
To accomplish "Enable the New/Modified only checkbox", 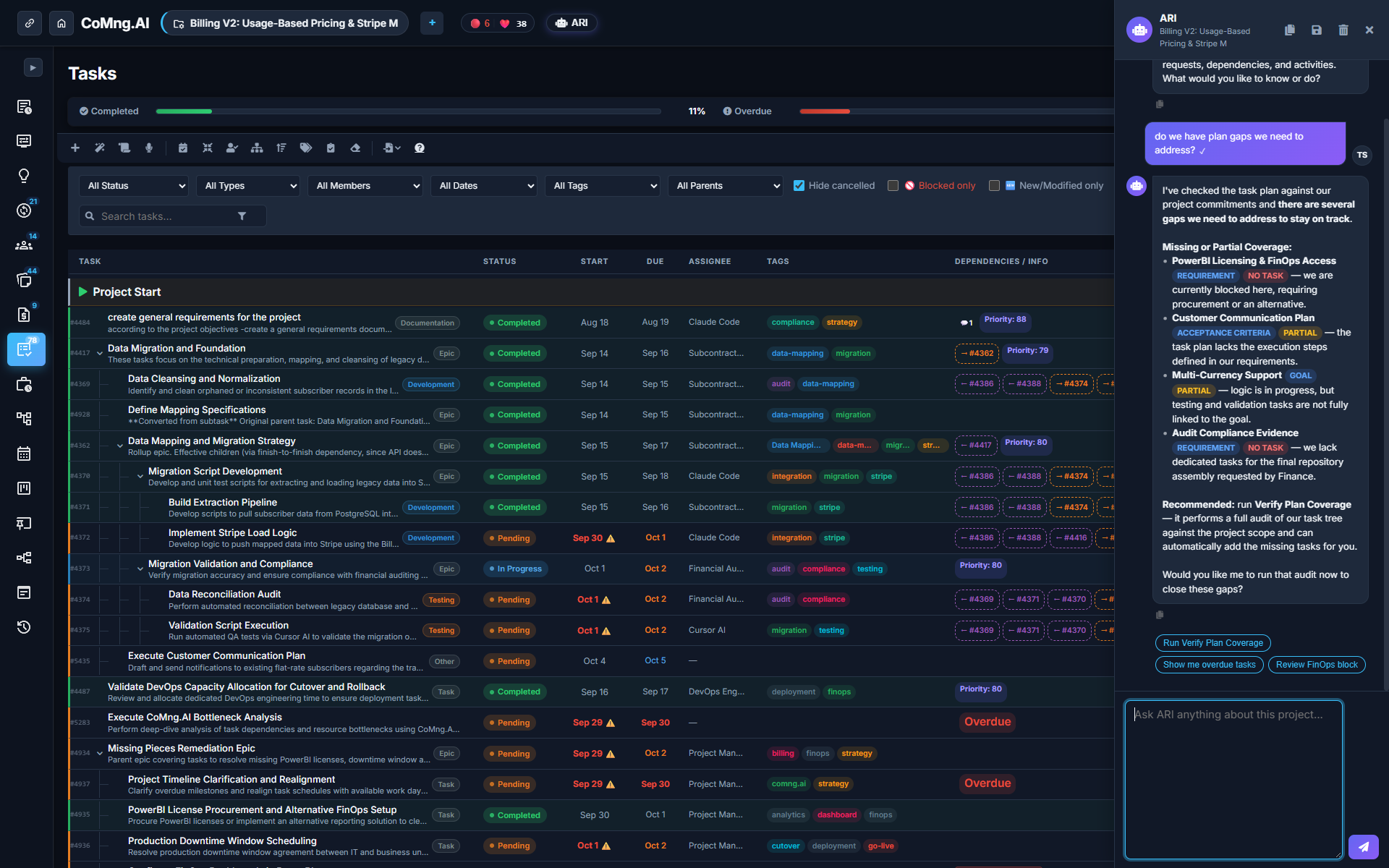I will point(995,186).
